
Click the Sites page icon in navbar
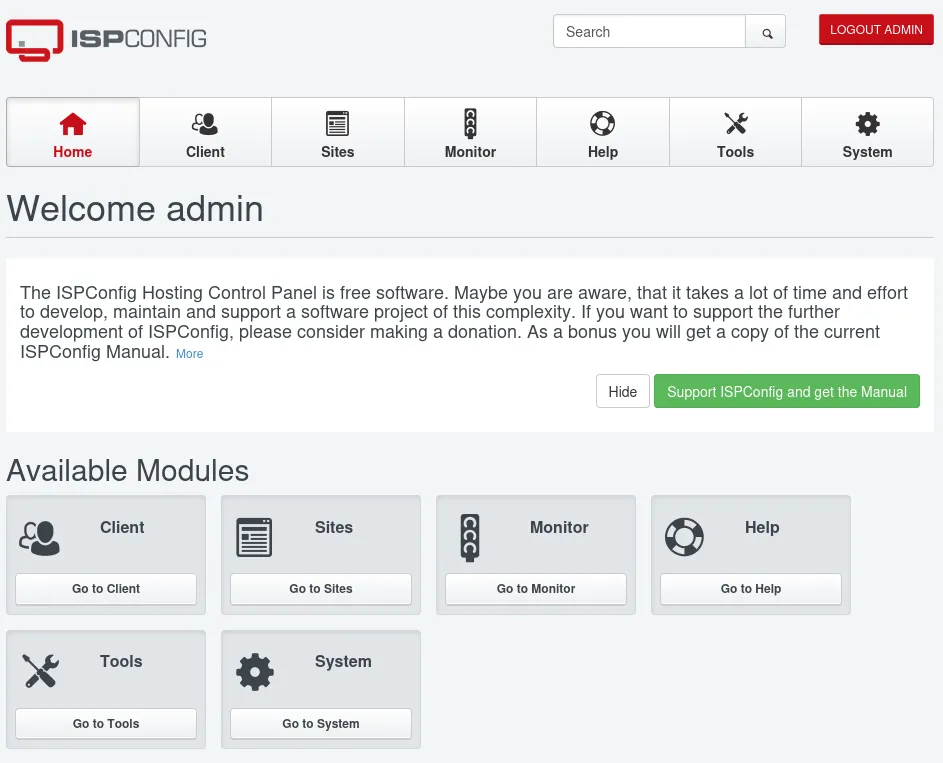pyautogui.click(x=337, y=124)
